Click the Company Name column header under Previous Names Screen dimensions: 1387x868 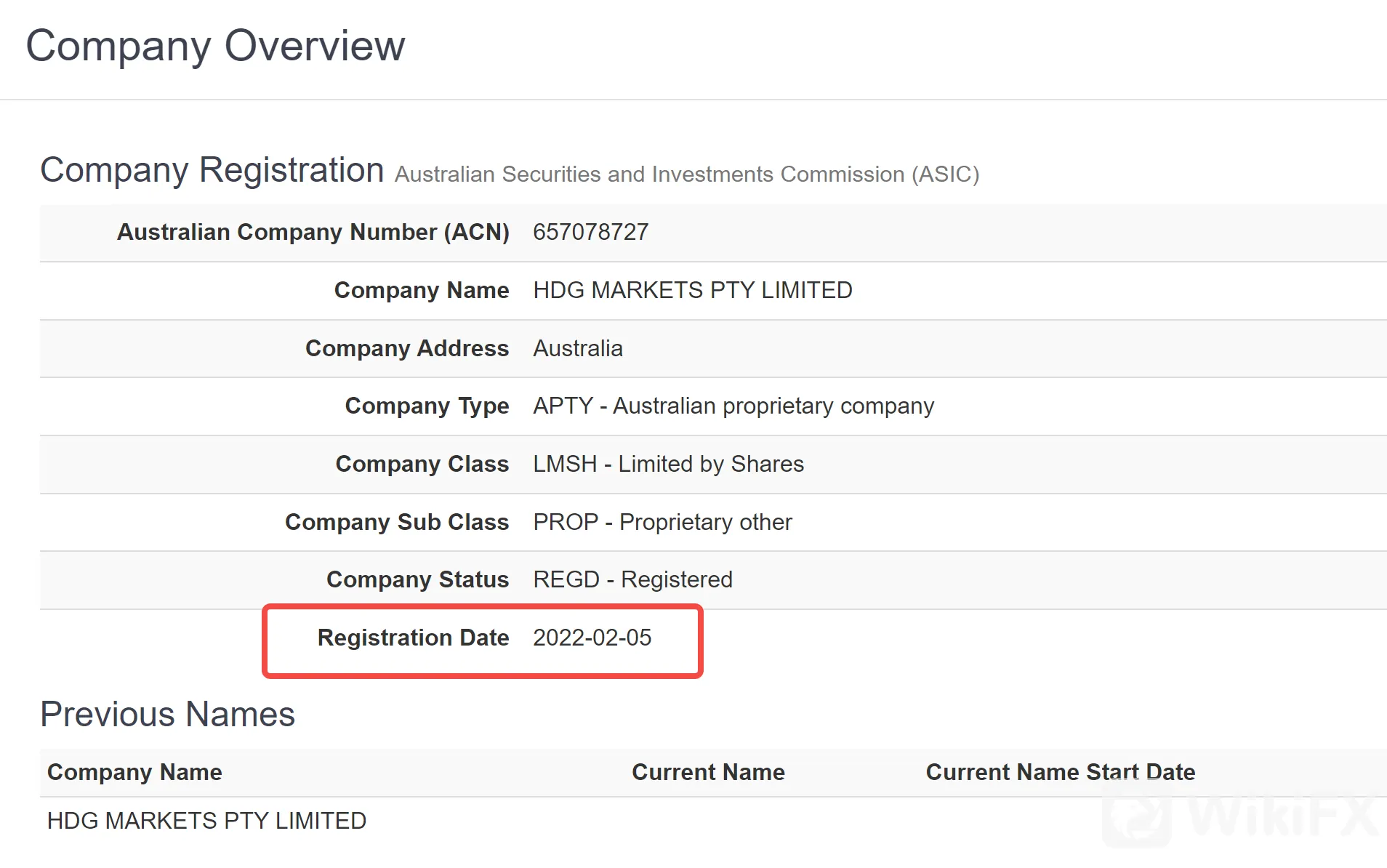pos(134,772)
